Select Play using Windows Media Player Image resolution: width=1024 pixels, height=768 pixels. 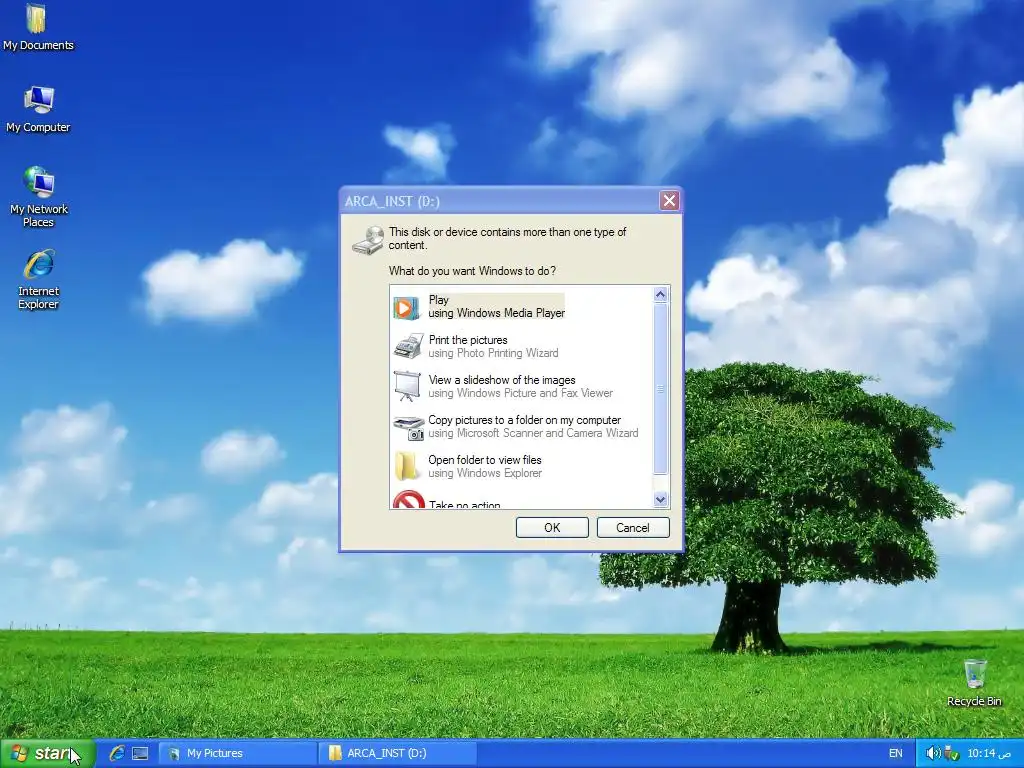pyautogui.click(x=522, y=307)
